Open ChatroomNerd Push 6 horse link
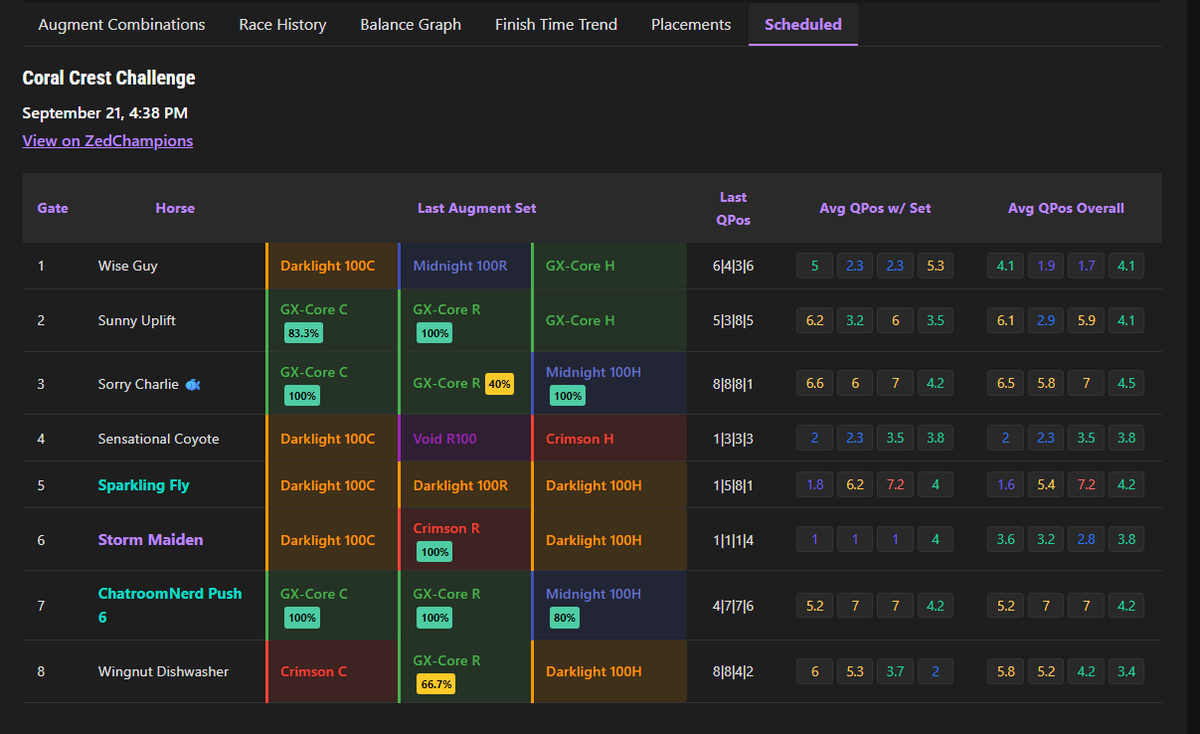Viewport: 1200px width, 734px height. point(171,605)
